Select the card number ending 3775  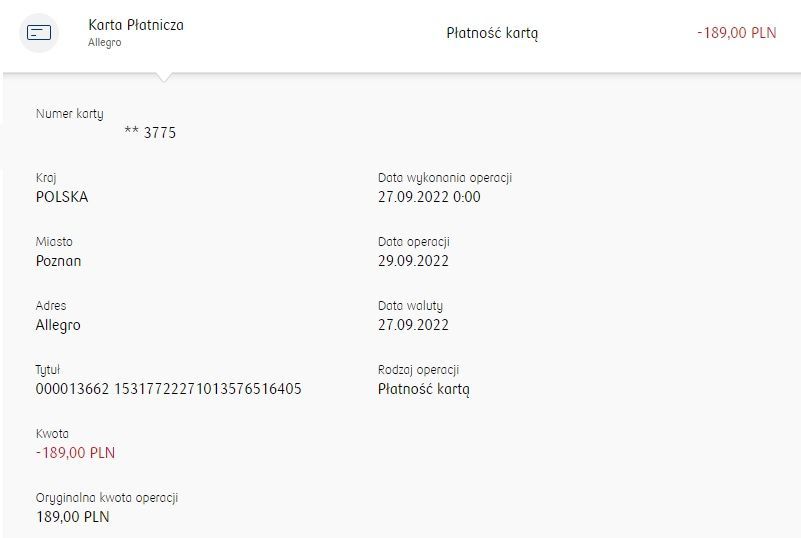click(150, 133)
